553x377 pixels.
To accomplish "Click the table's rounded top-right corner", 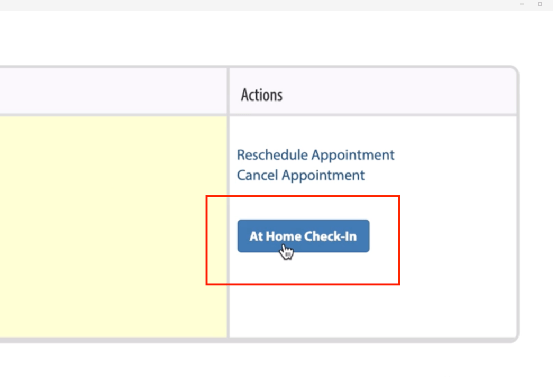I will 513,71.
